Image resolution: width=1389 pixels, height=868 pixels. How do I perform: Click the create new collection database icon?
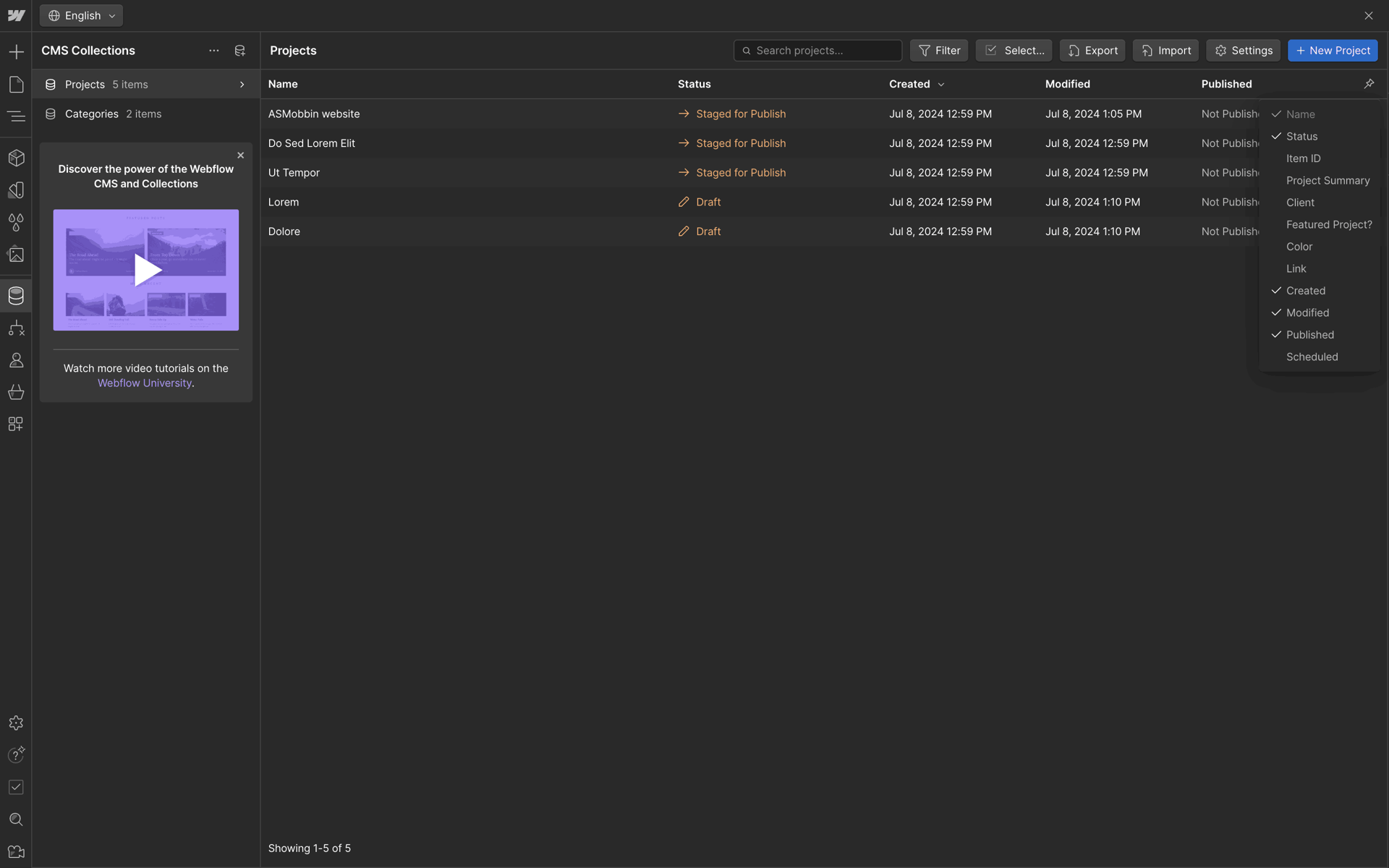pyautogui.click(x=240, y=51)
